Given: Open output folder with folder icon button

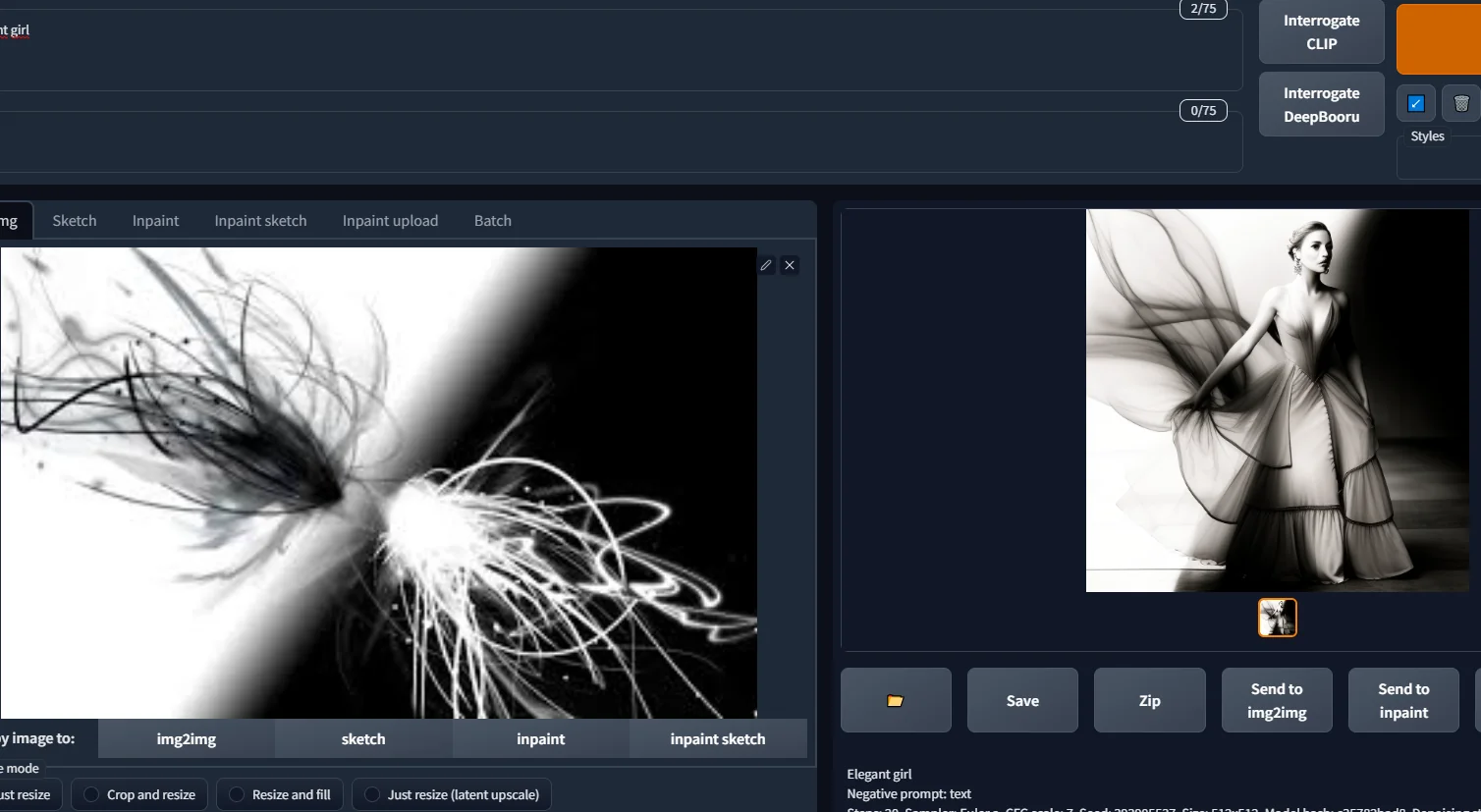Looking at the screenshot, I should pyautogui.click(x=896, y=700).
